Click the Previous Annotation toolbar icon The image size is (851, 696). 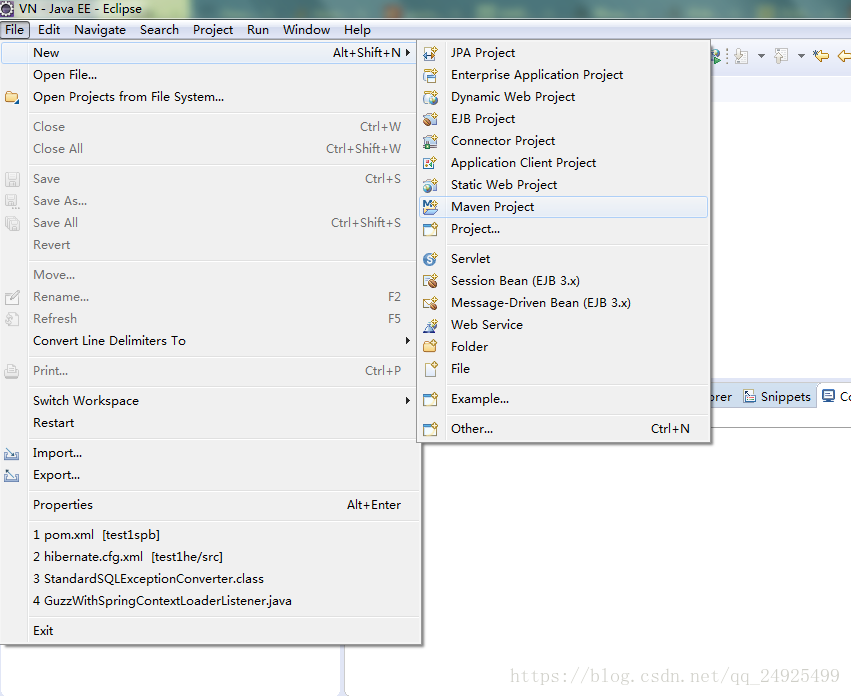pos(781,56)
